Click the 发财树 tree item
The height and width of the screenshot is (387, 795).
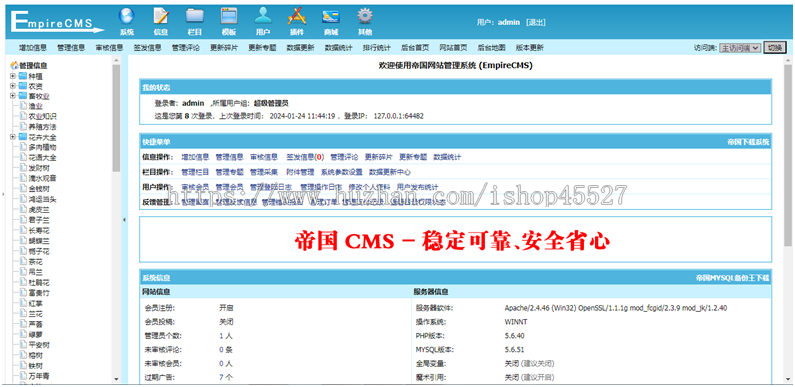[x=39, y=168]
